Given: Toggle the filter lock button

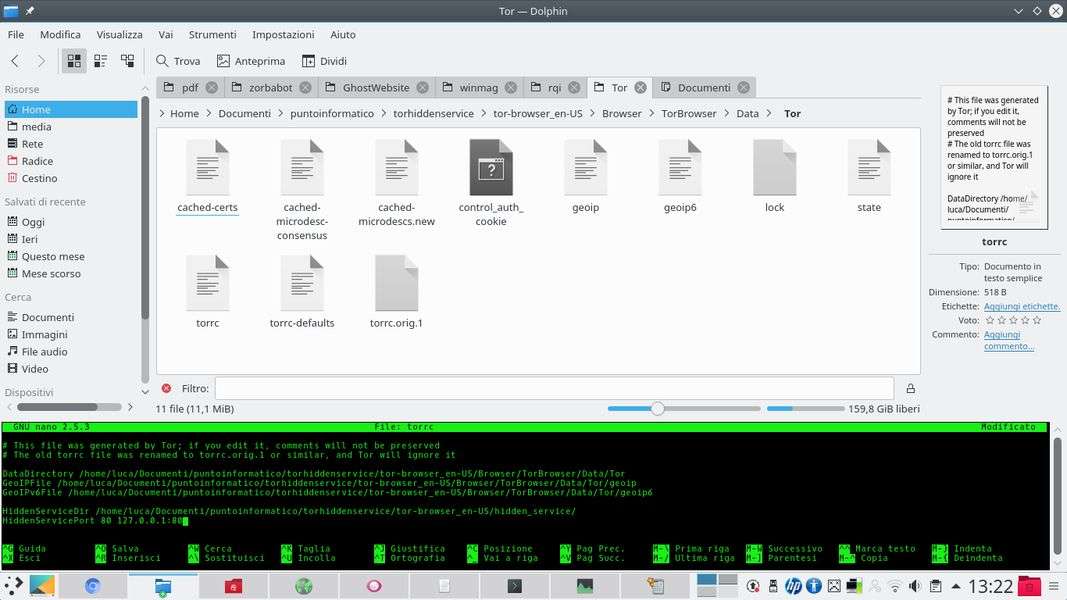Looking at the screenshot, I should click(x=910, y=389).
